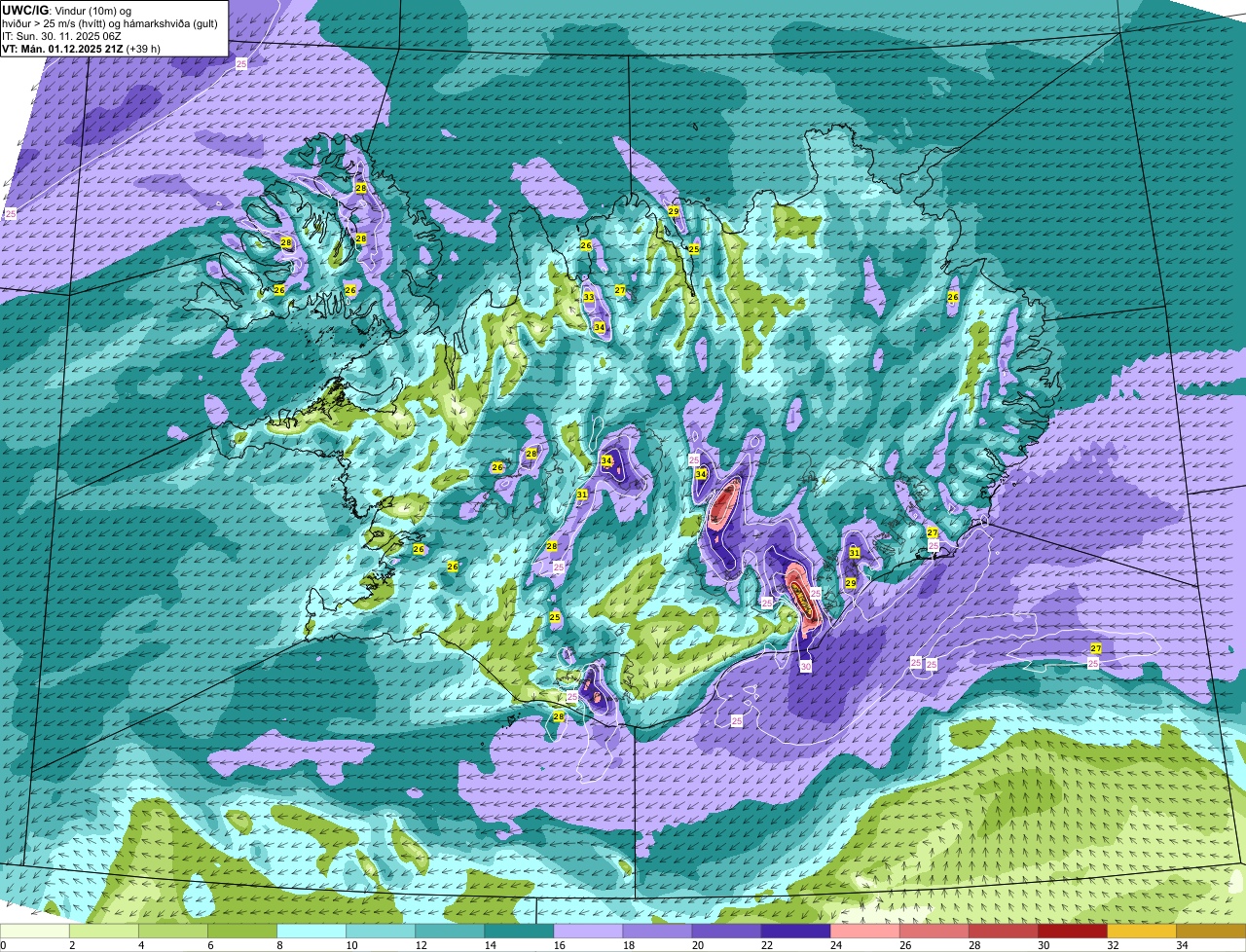The width and height of the screenshot is (1246, 952).
Task: Click the pink legend swatch between 24 and 26
Action: (x=864, y=931)
